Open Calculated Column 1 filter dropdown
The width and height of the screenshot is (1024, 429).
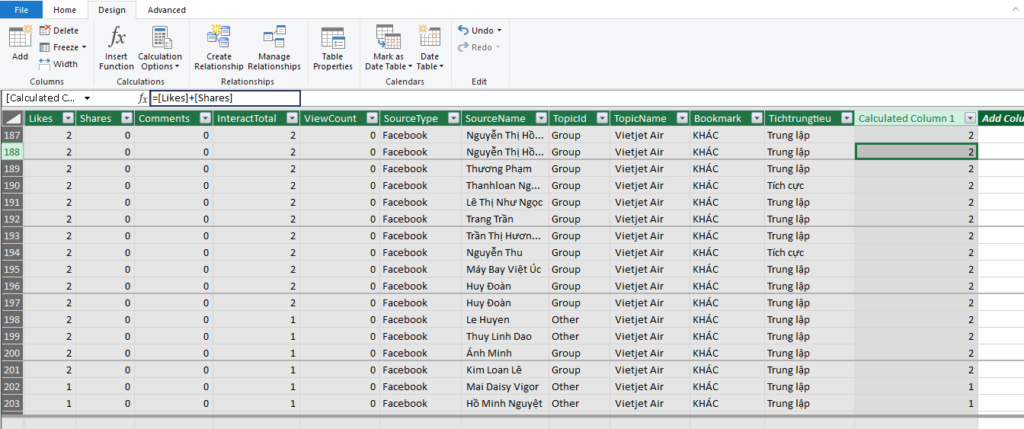[970, 118]
